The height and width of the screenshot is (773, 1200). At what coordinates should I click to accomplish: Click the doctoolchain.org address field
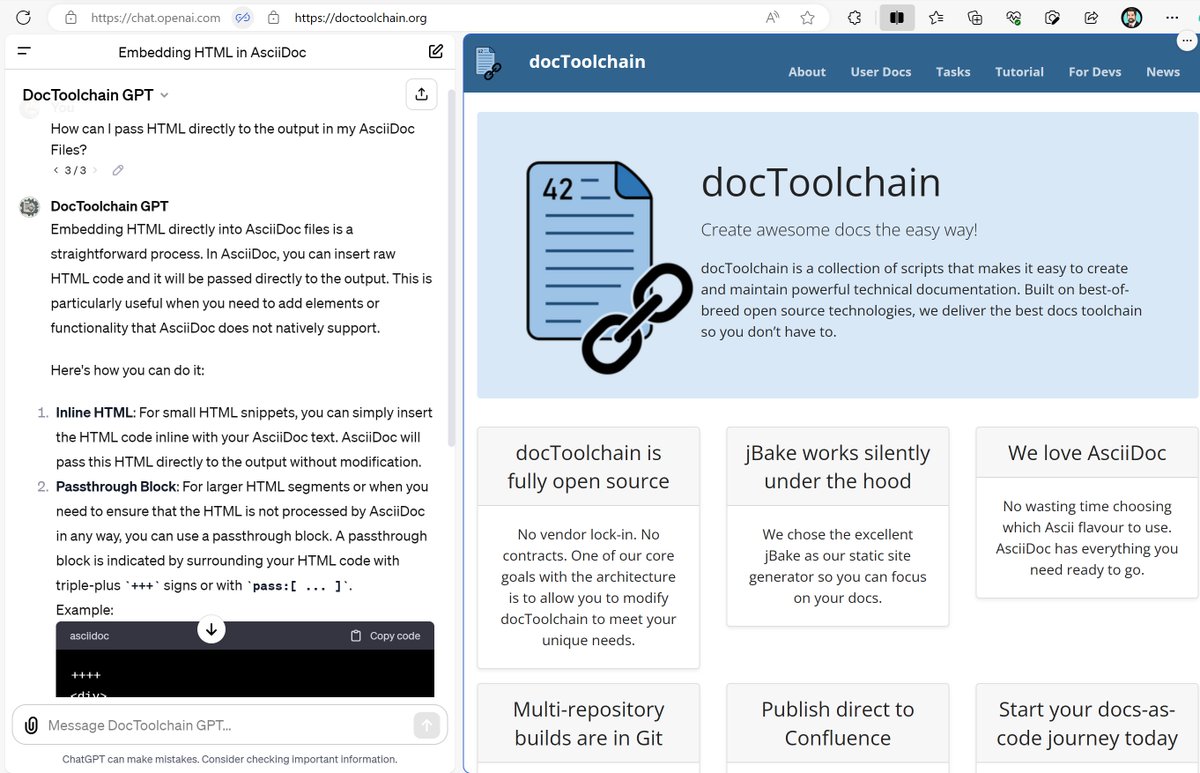361,18
